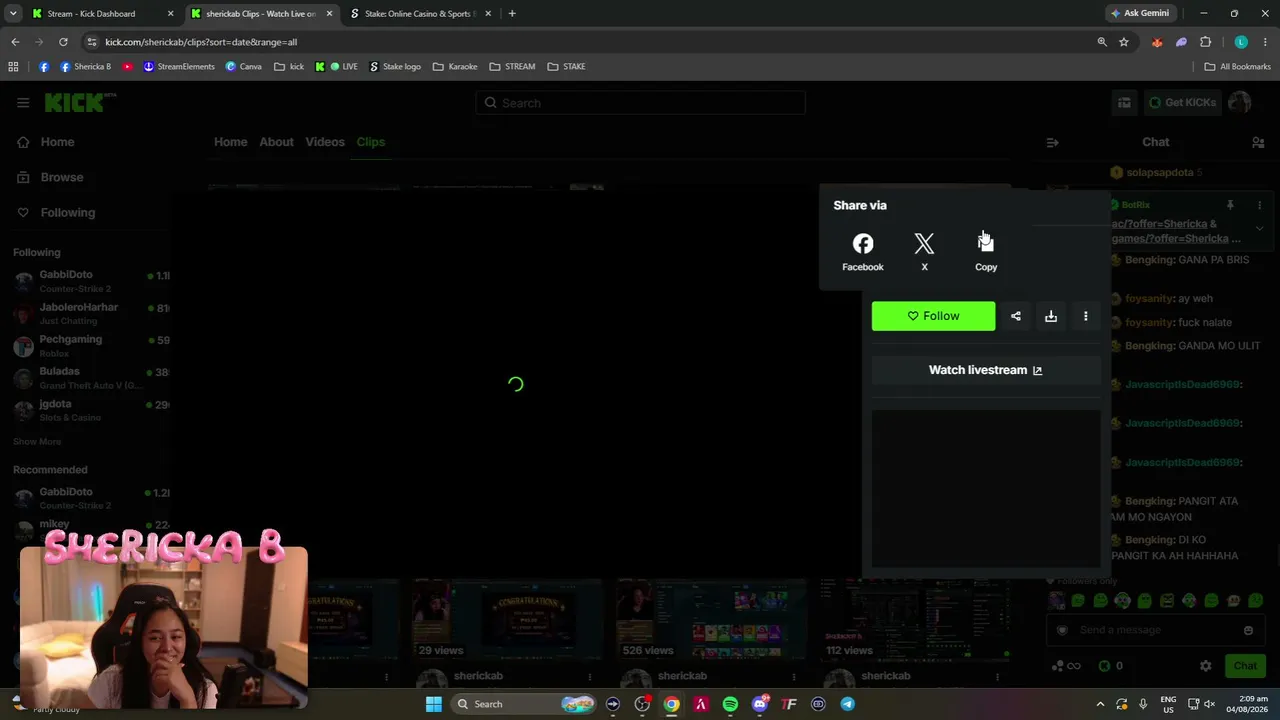Expand Show More under Following
1280x720 pixels.
(x=37, y=442)
